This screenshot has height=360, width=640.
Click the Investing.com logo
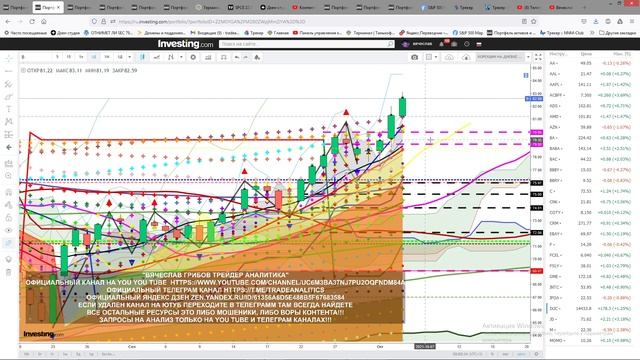coord(185,44)
